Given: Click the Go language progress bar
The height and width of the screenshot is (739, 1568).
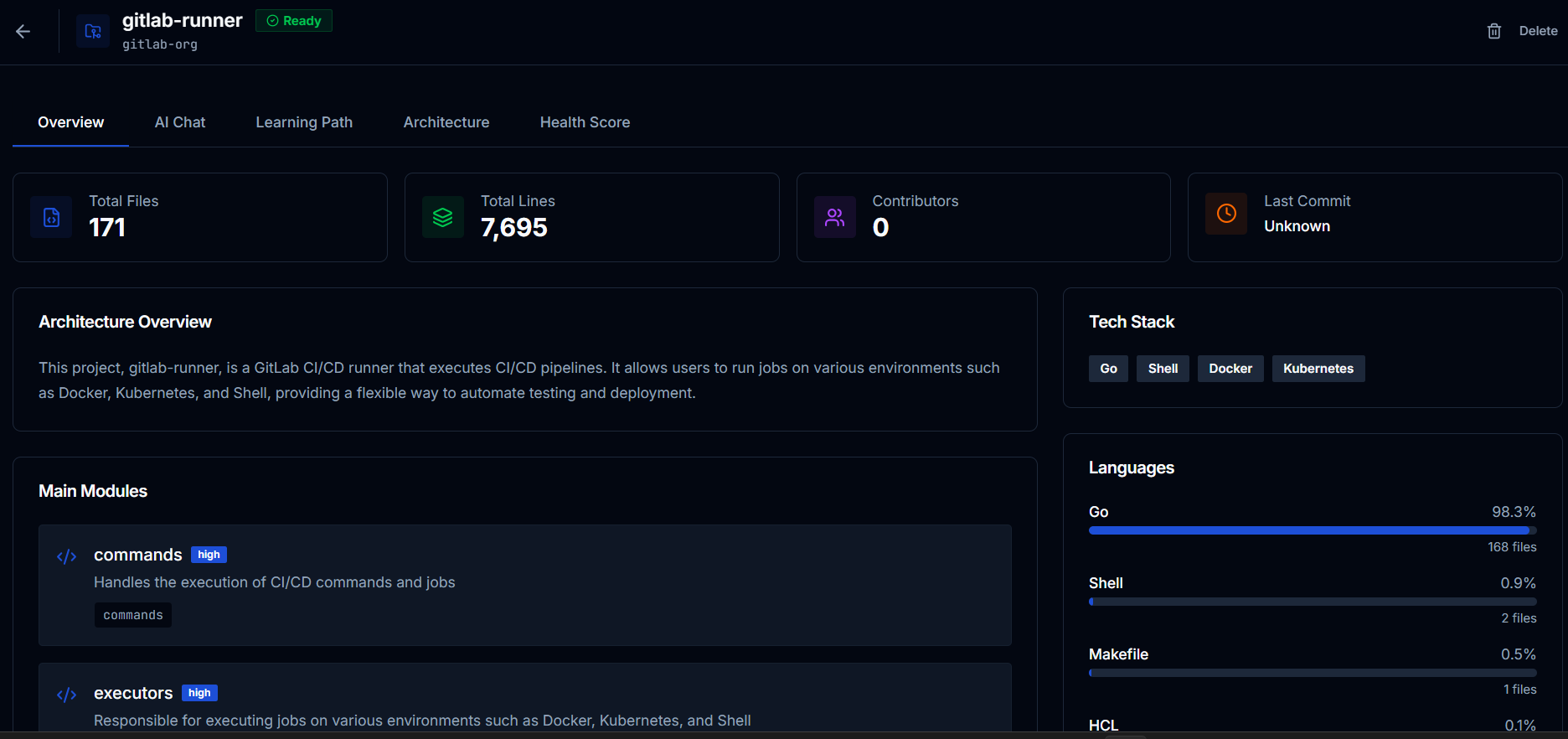Looking at the screenshot, I should pos(1313,530).
